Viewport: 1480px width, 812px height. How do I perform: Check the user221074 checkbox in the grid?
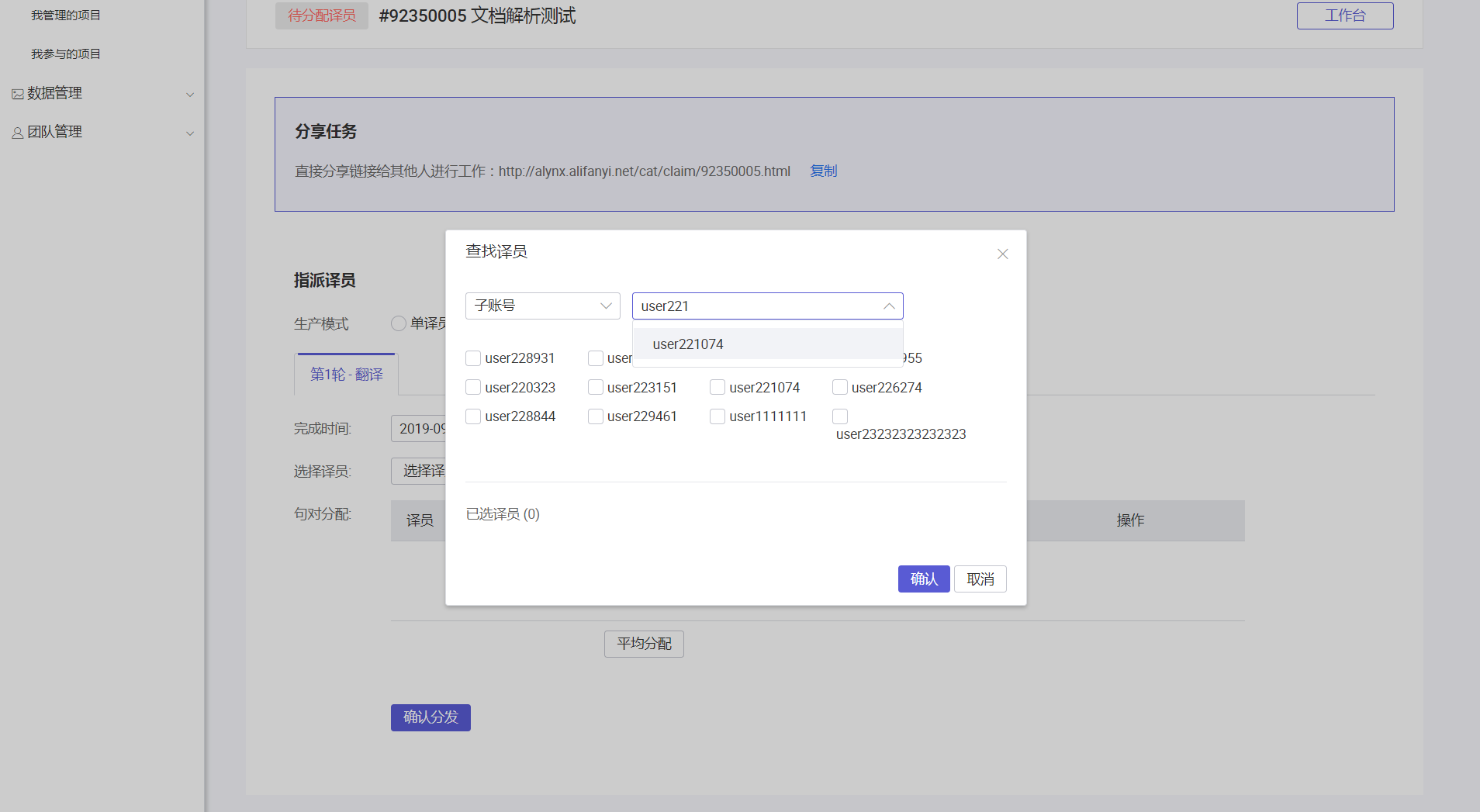click(x=718, y=387)
